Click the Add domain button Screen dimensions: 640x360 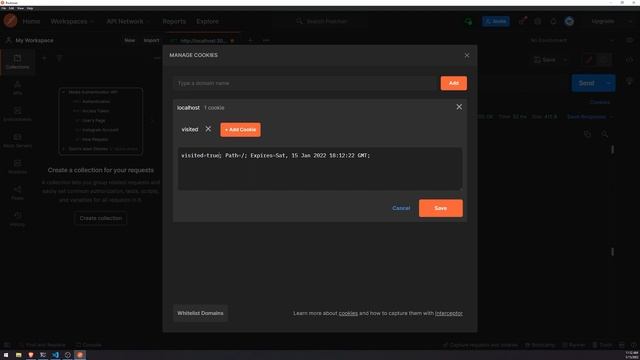tap(453, 83)
